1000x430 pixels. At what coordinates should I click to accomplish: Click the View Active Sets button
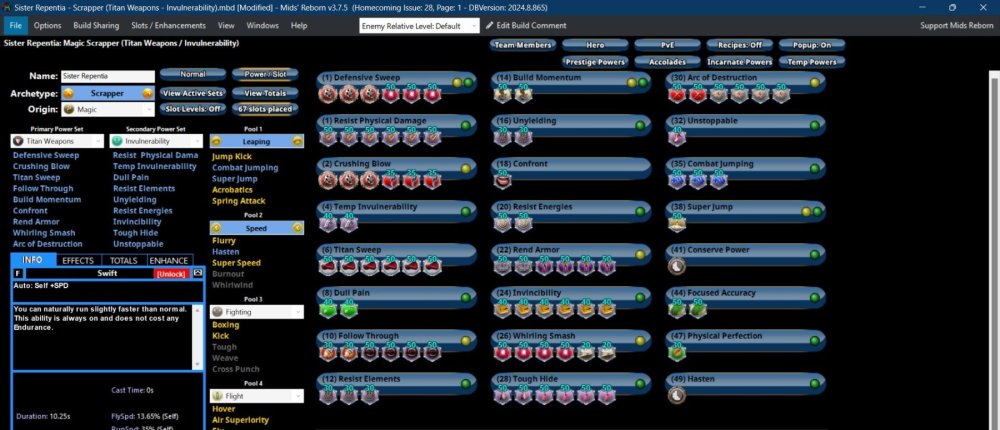tap(191, 92)
